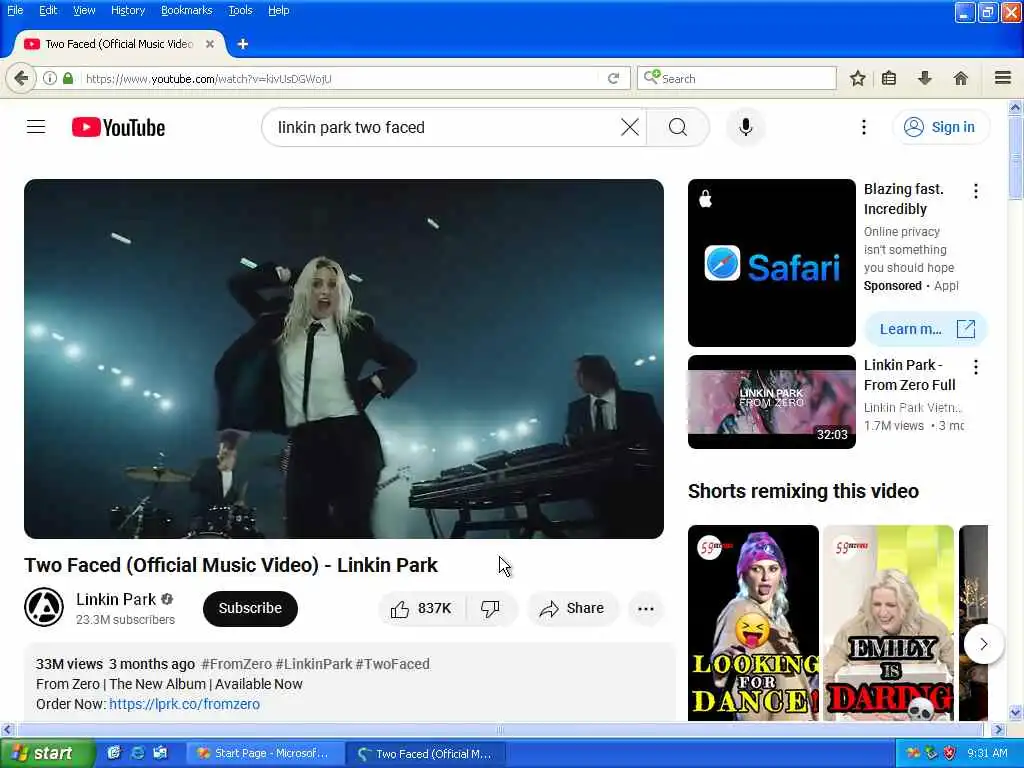Viewport: 1024px width, 768px height.
Task: Open a new tab with plus
Action: tap(243, 44)
